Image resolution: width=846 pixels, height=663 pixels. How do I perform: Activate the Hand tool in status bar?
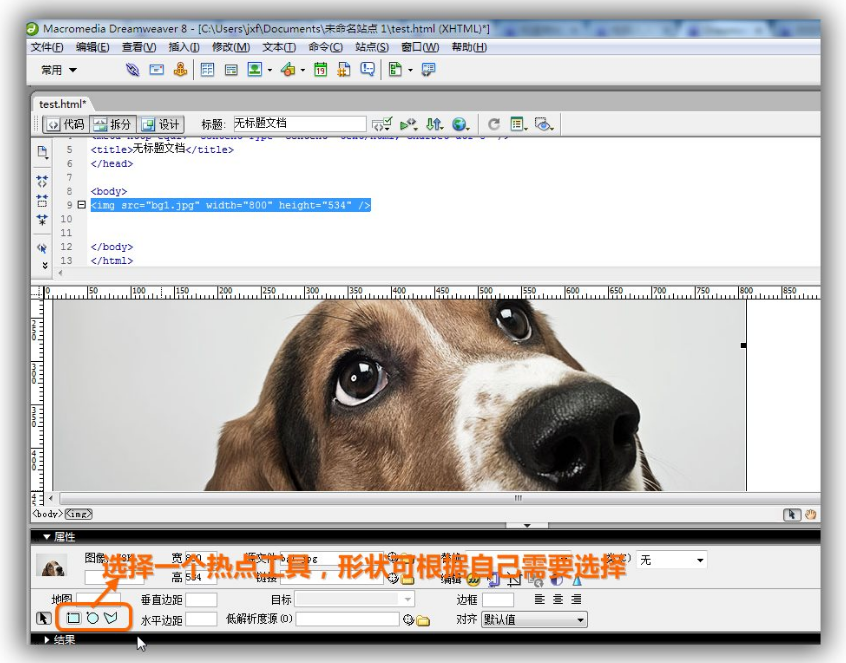(810, 515)
